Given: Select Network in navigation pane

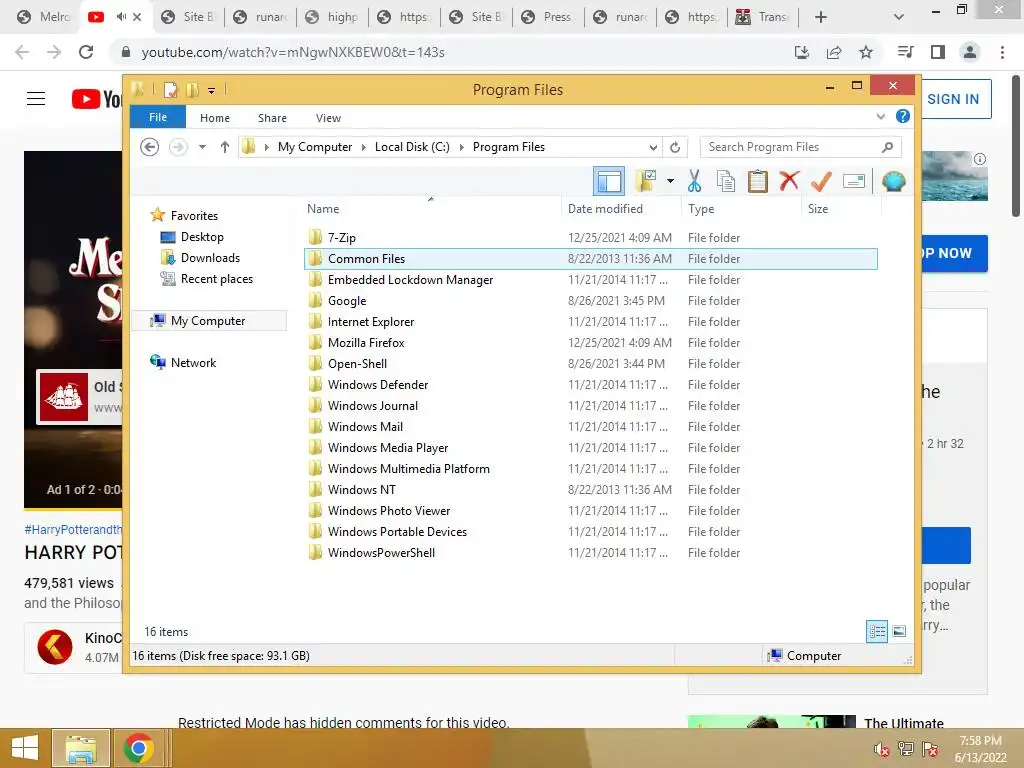Looking at the screenshot, I should (193, 362).
